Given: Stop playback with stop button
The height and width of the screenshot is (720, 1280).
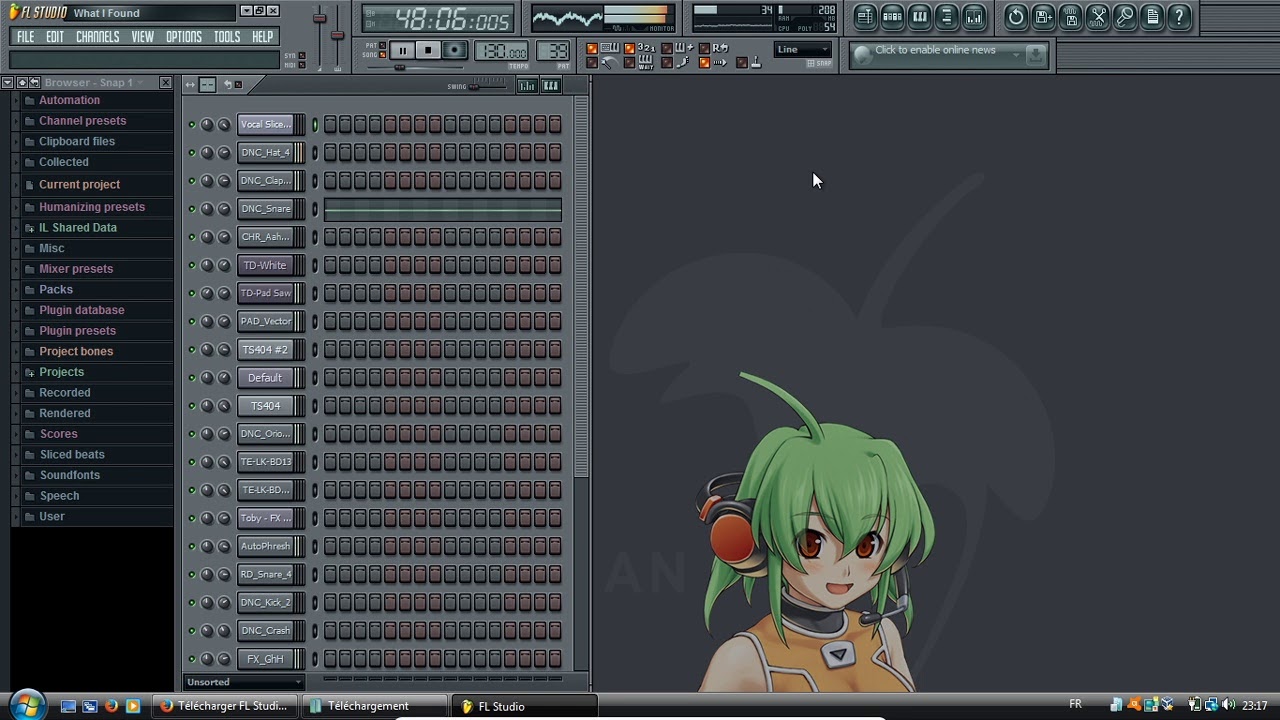Looking at the screenshot, I should 428,50.
